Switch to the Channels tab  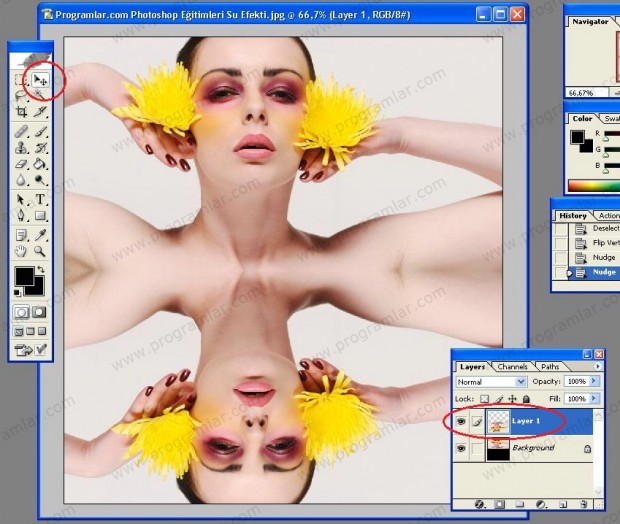(x=512, y=367)
